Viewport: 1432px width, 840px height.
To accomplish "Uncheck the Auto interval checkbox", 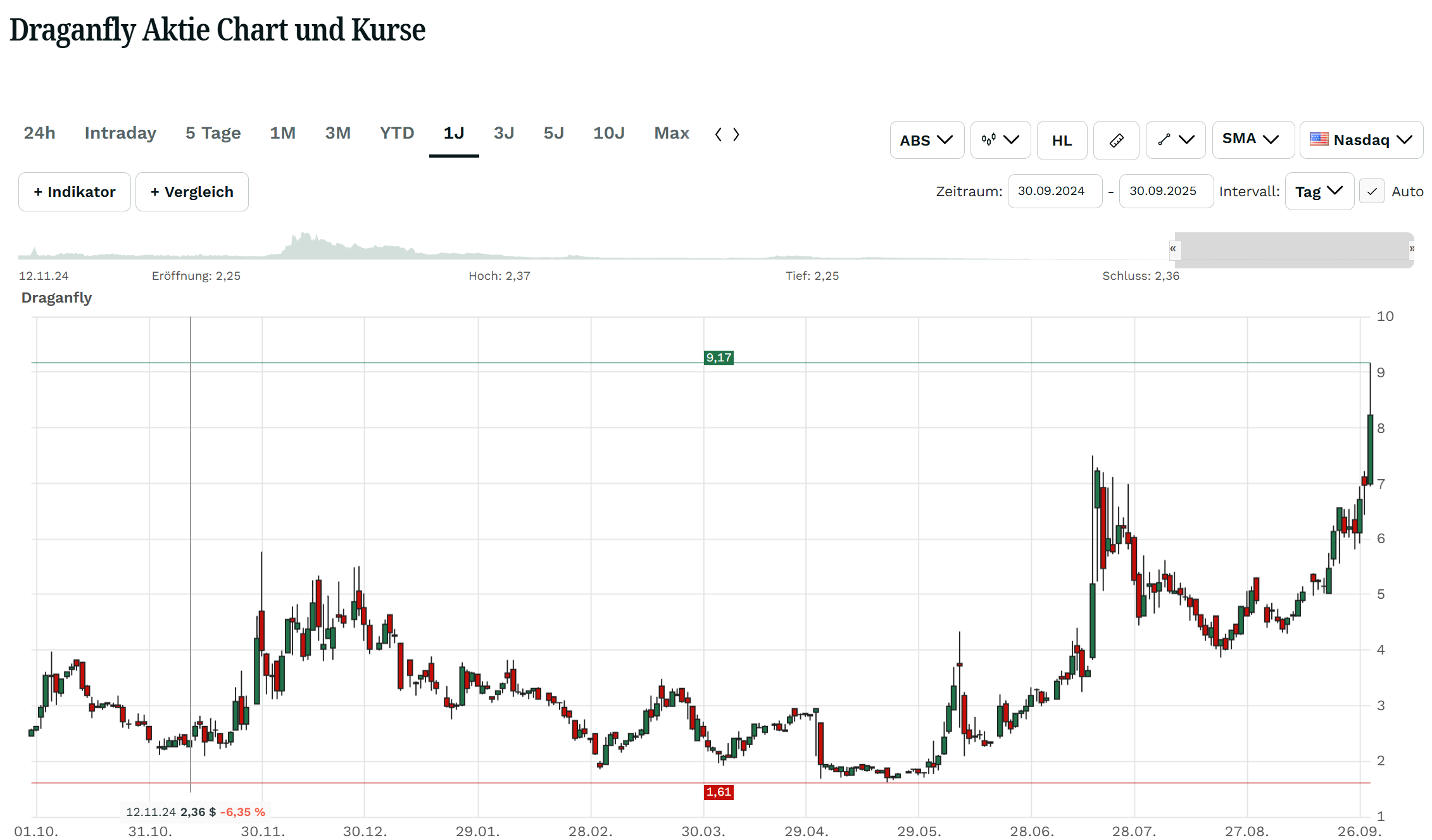I will tap(1371, 191).
